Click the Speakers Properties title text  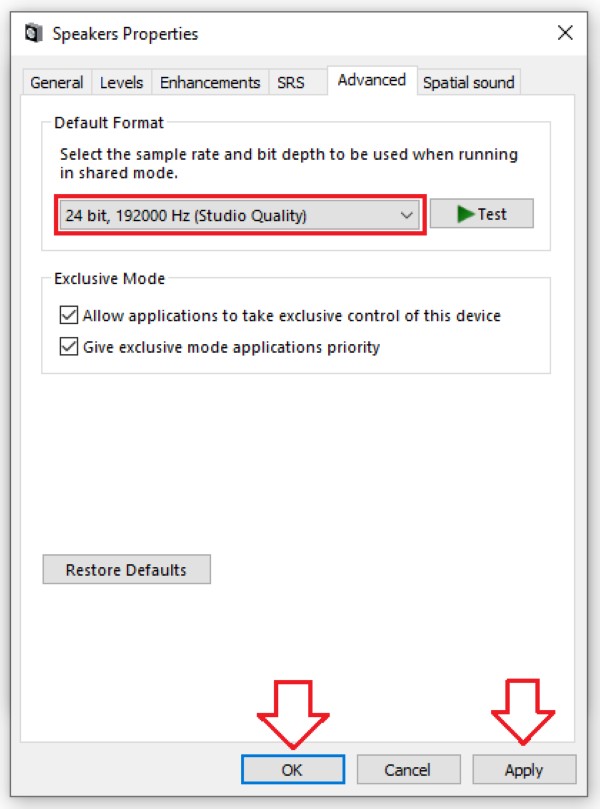point(125,34)
